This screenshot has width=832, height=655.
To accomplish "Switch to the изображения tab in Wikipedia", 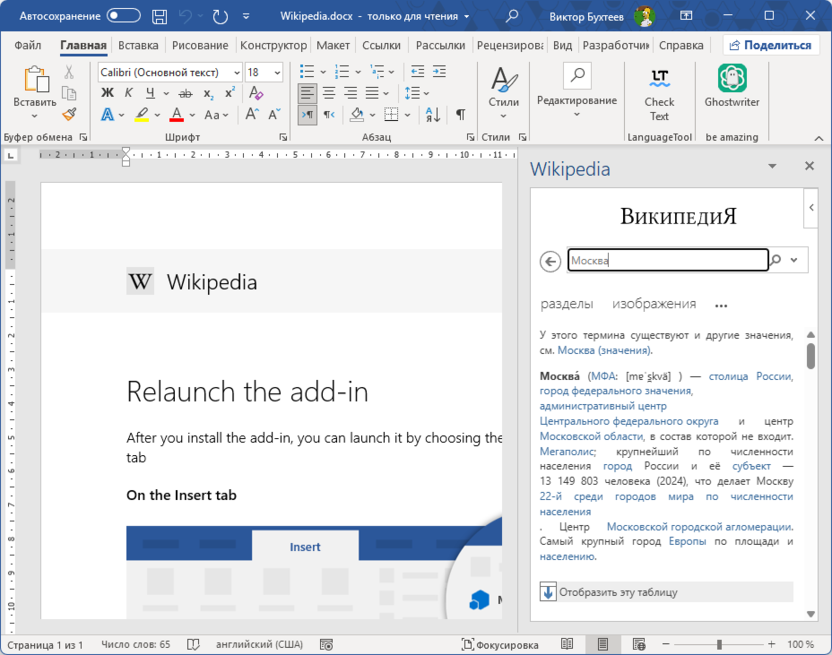I will (x=654, y=304).
